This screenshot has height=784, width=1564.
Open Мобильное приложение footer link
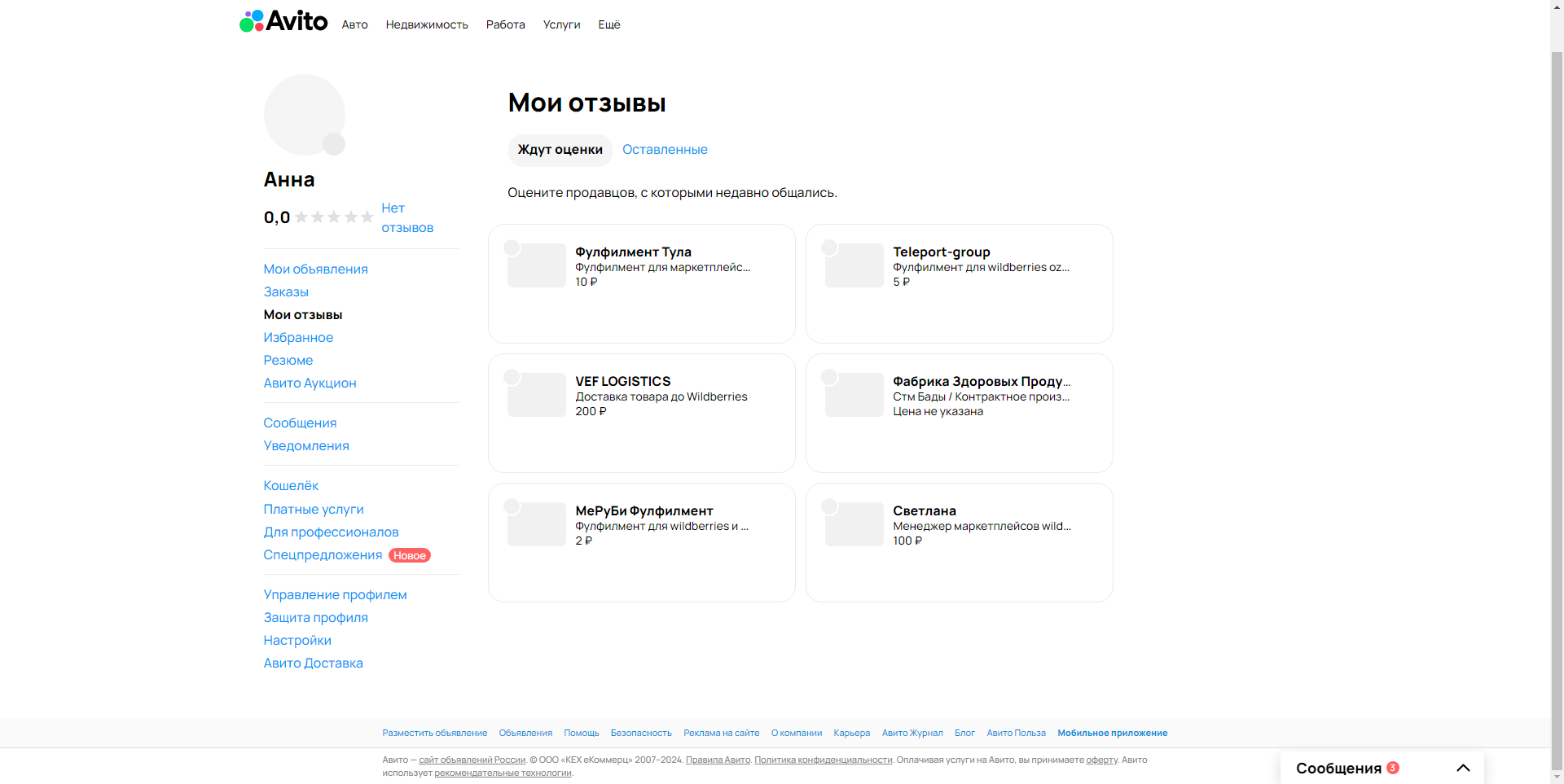(x=1113, y=734)
